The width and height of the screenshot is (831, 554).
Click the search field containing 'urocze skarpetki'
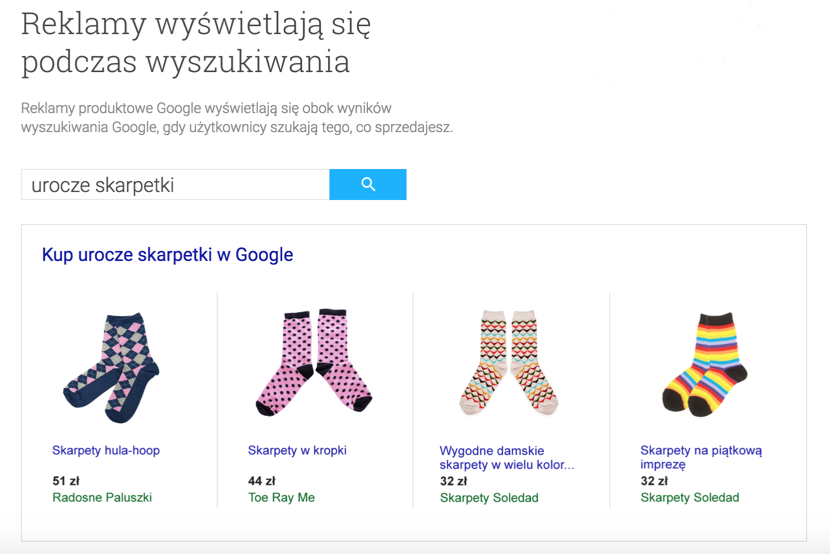pyautogui.click(x=175, y=185)
